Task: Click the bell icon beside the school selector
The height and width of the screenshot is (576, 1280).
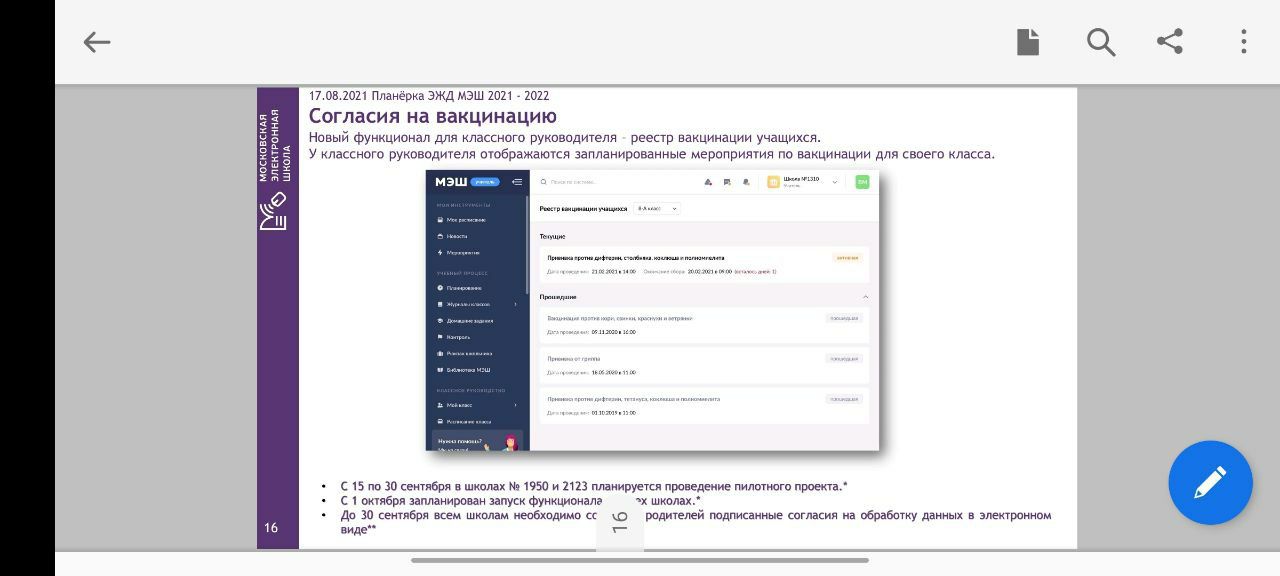Action: click(x=746, y=182)
